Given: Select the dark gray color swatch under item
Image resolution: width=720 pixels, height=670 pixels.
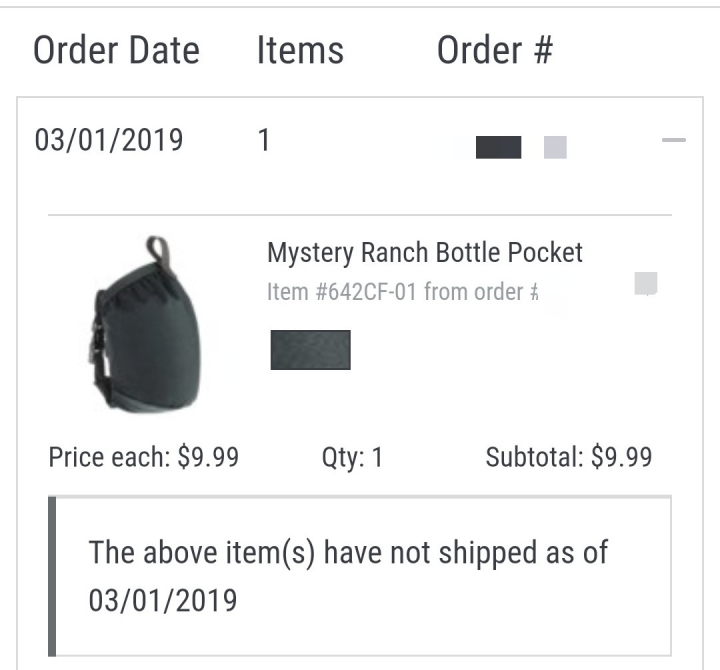Looking at the screenshot, I should pos(310,350).
